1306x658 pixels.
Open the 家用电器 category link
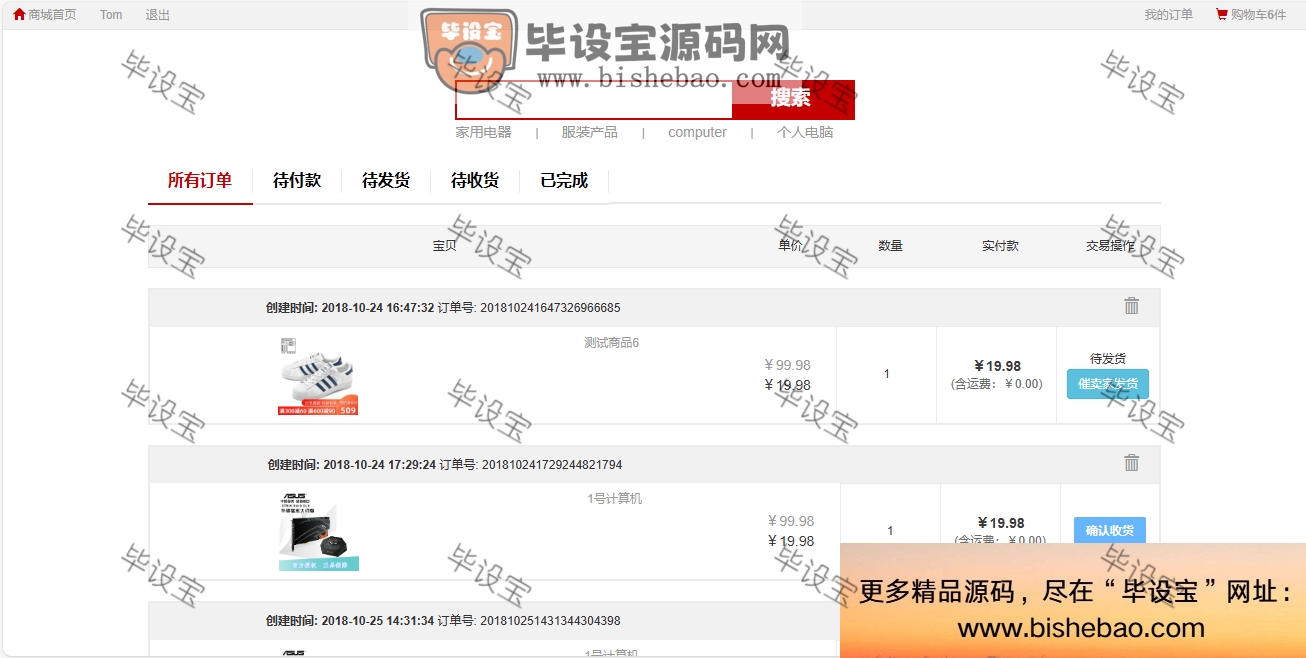[x=484, y=132]
